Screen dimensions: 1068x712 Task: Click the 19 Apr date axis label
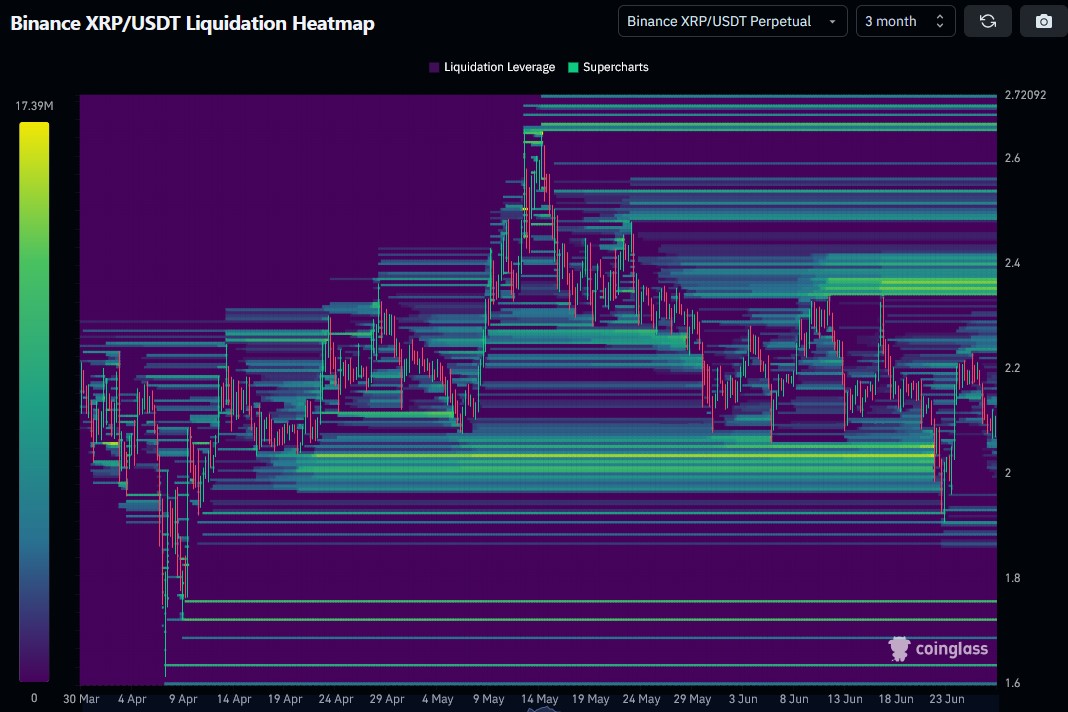click(x=285, y=699)
